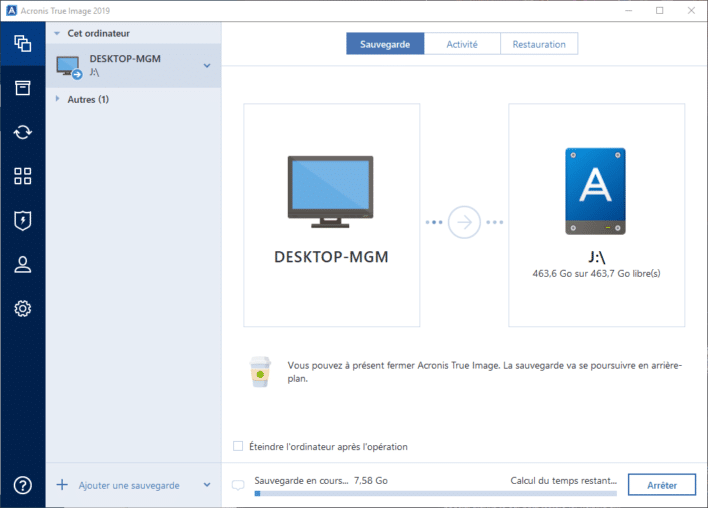Click the large monitor source icon

(331, 191)
